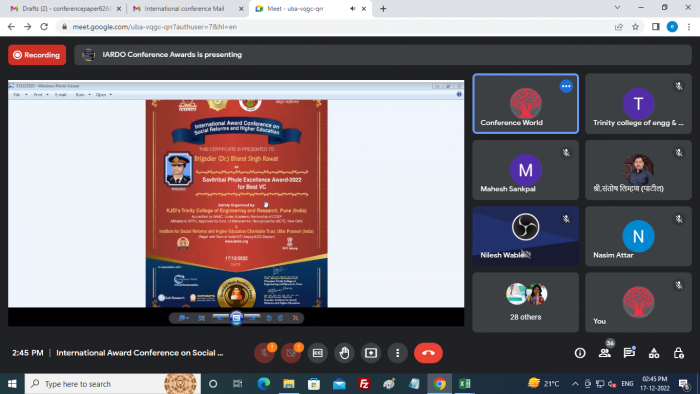Open the Activities panel
Viewport: 700px width, 394px height.
654,353
